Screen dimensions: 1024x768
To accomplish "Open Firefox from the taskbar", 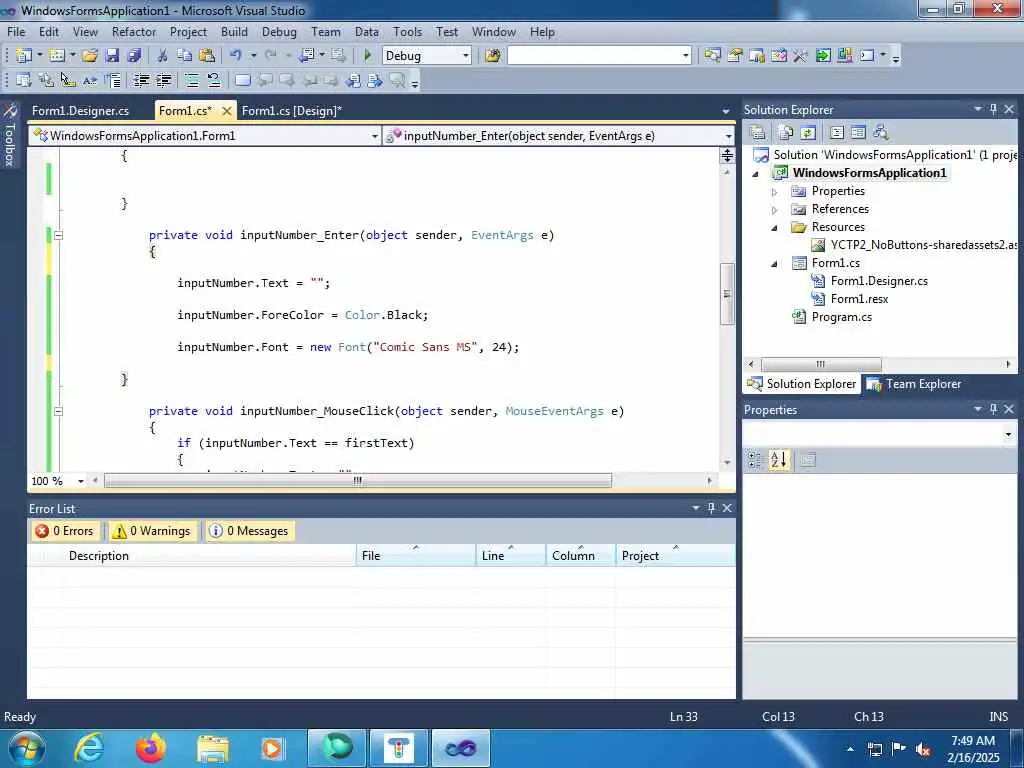I will tap(150, 748).
